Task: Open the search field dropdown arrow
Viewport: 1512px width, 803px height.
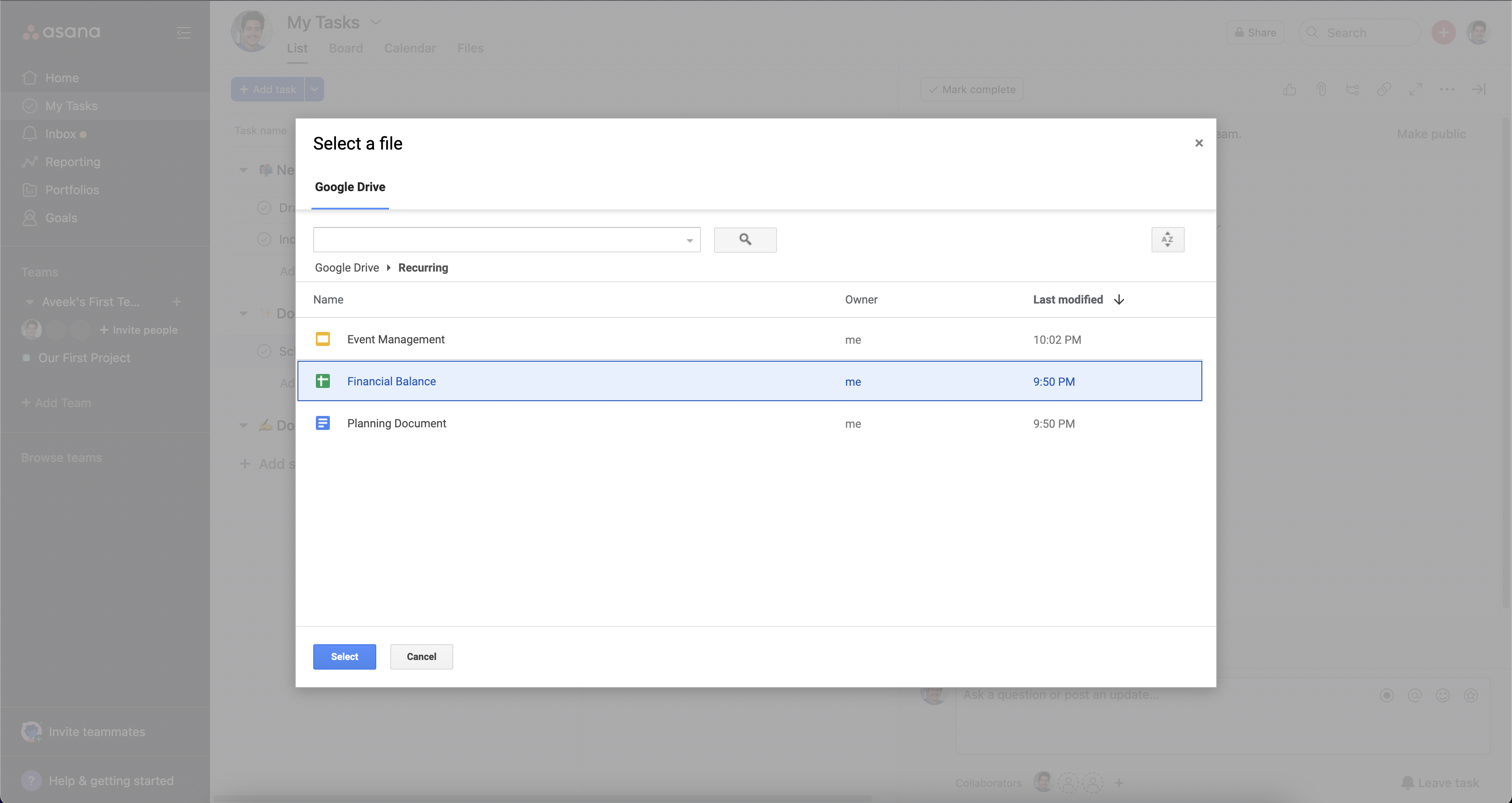Action: (689, 241)
